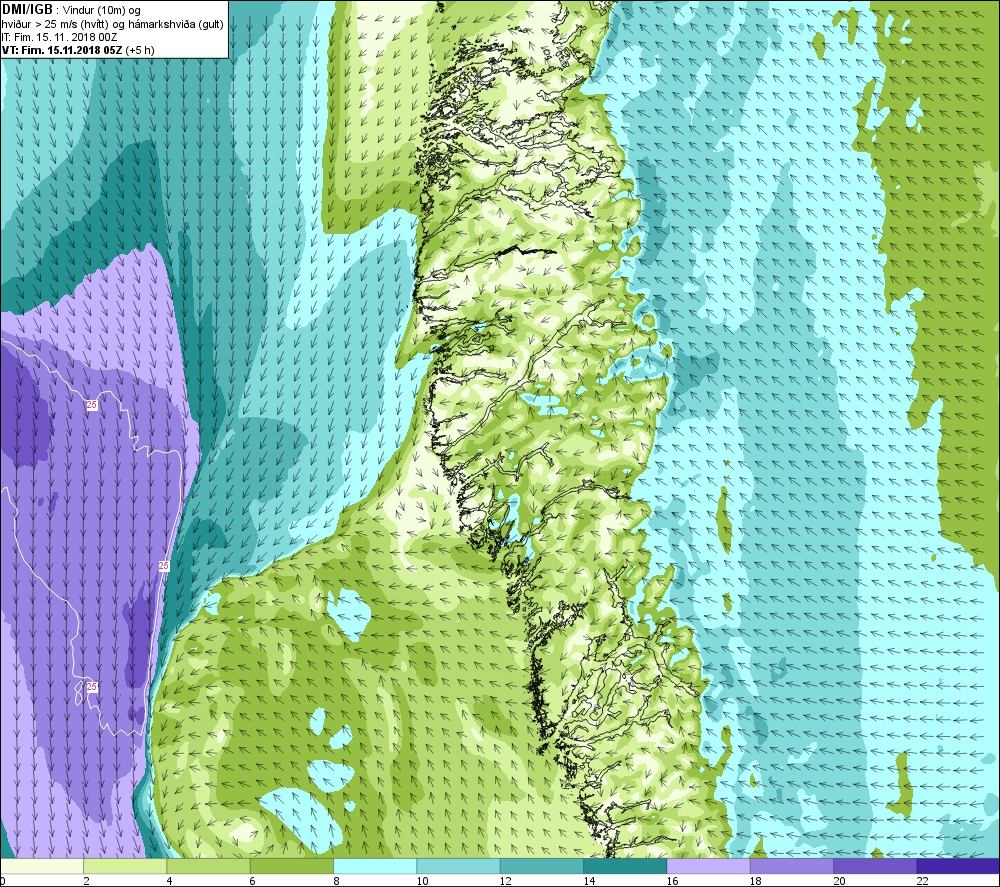Click the 12–14 m/s teal legend swatch
Viewport: 1000px width, 887px height.
(542, 866)
